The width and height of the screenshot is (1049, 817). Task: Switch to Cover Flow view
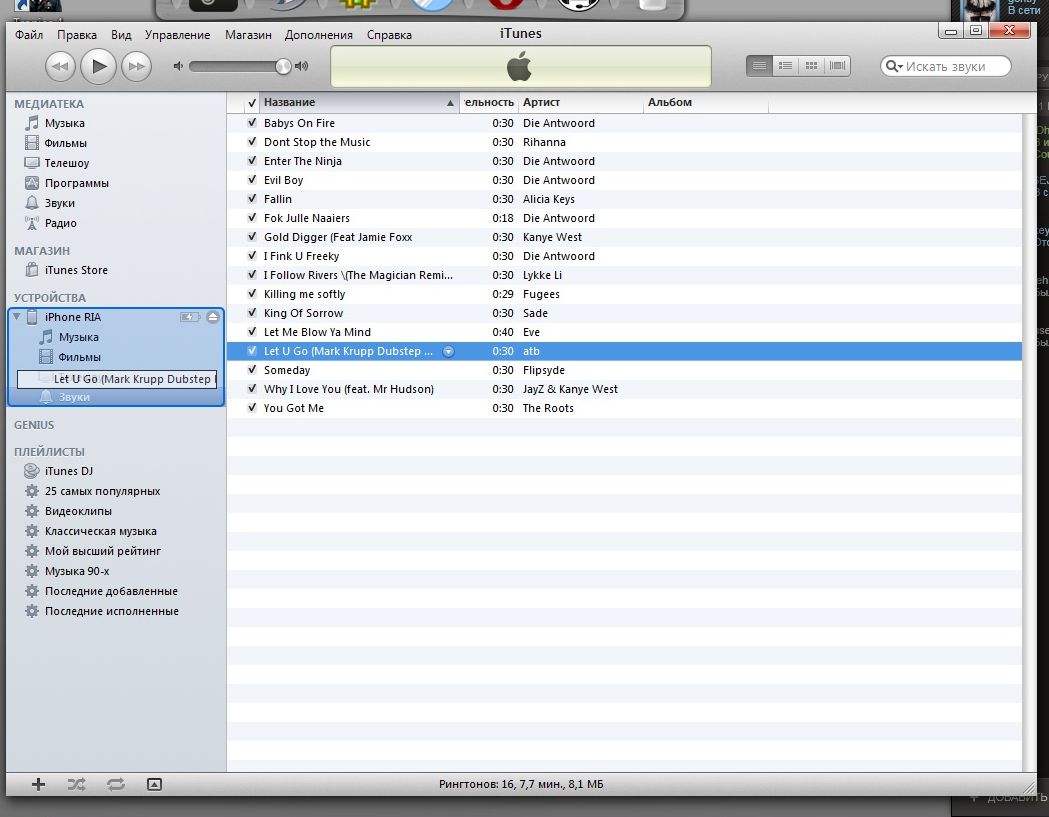tap(838, 66)
